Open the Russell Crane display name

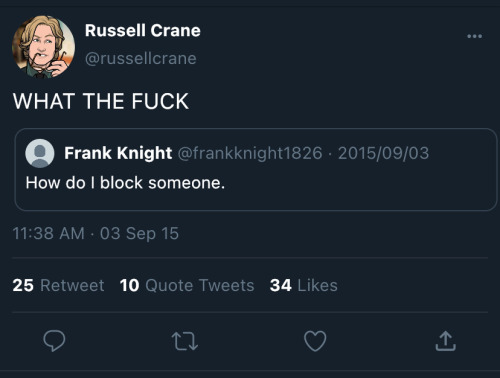pos(143,31)
